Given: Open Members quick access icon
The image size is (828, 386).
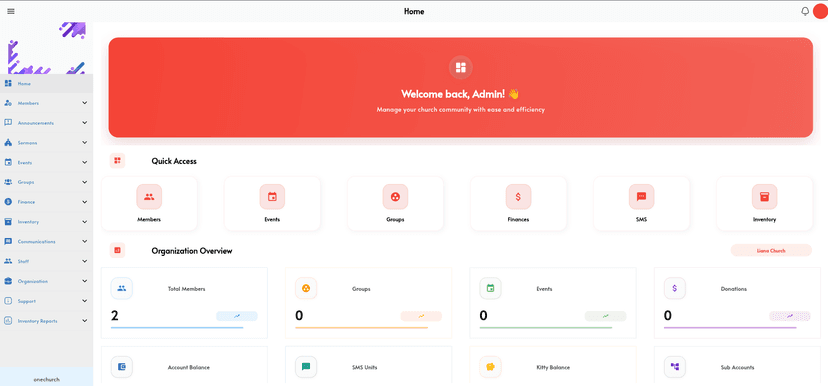Looking at the screenshot, I should (149, 197).
